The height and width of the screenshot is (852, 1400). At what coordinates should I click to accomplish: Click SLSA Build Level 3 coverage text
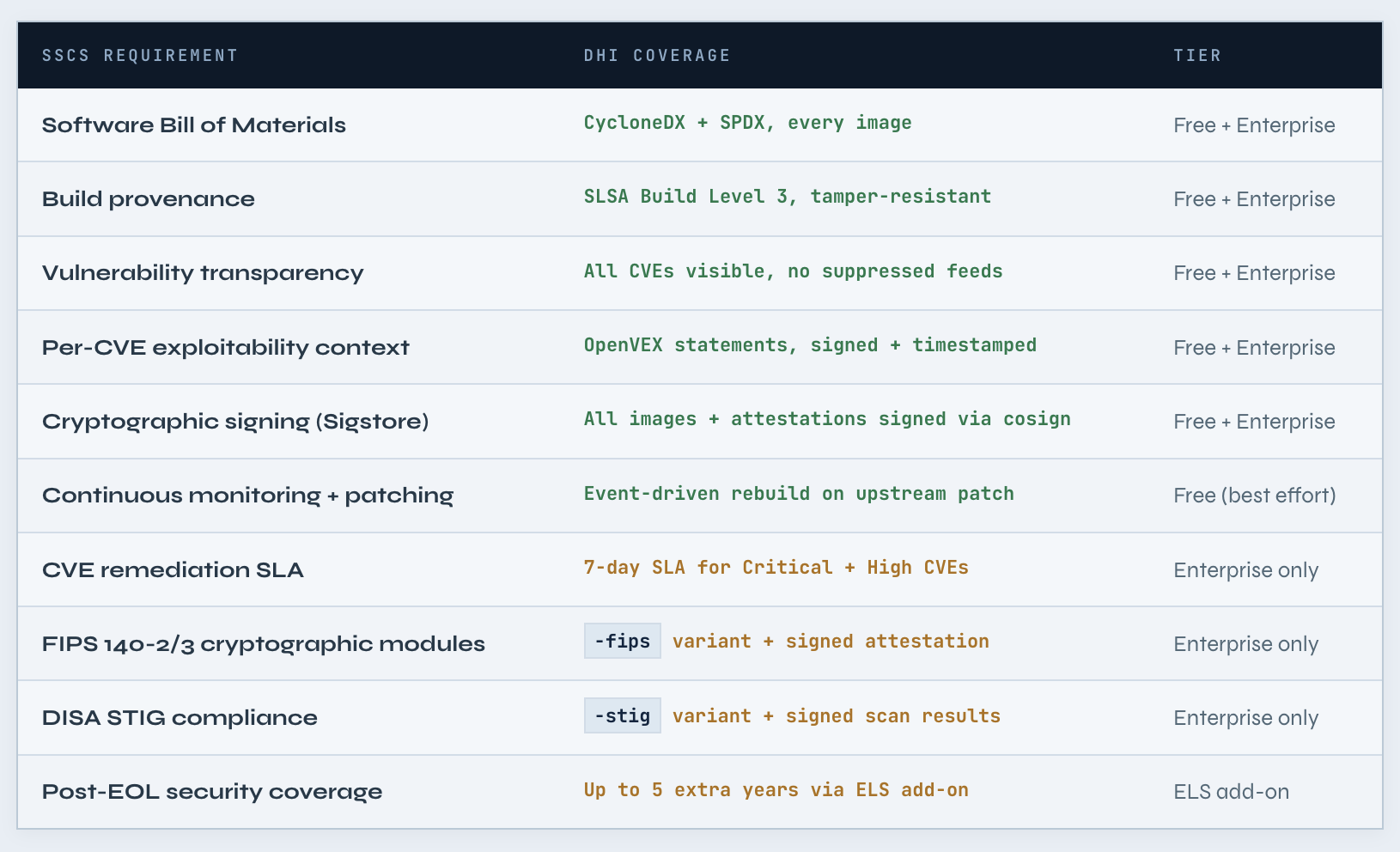coord(787,197)
